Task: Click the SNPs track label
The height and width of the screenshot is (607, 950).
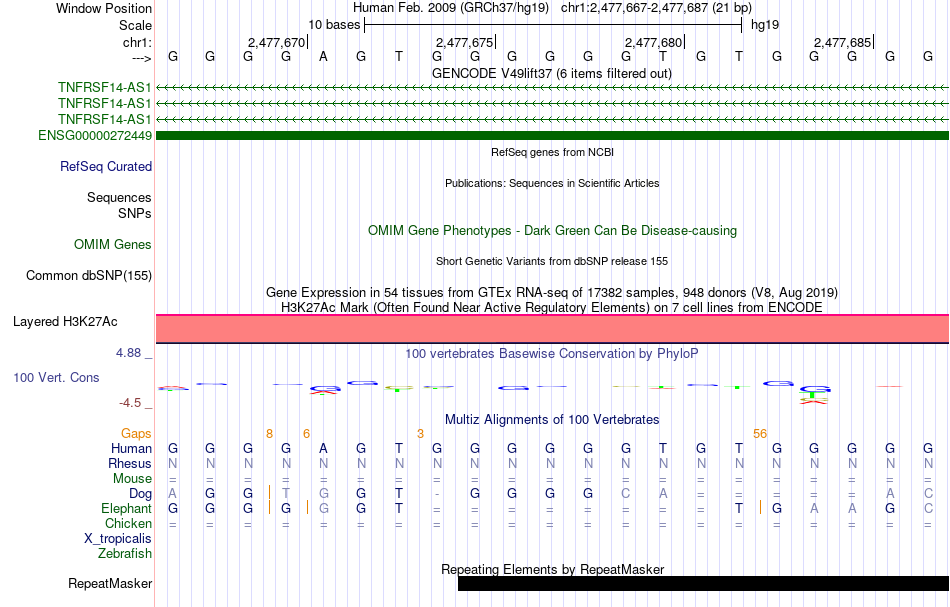Action: (135, 213)
